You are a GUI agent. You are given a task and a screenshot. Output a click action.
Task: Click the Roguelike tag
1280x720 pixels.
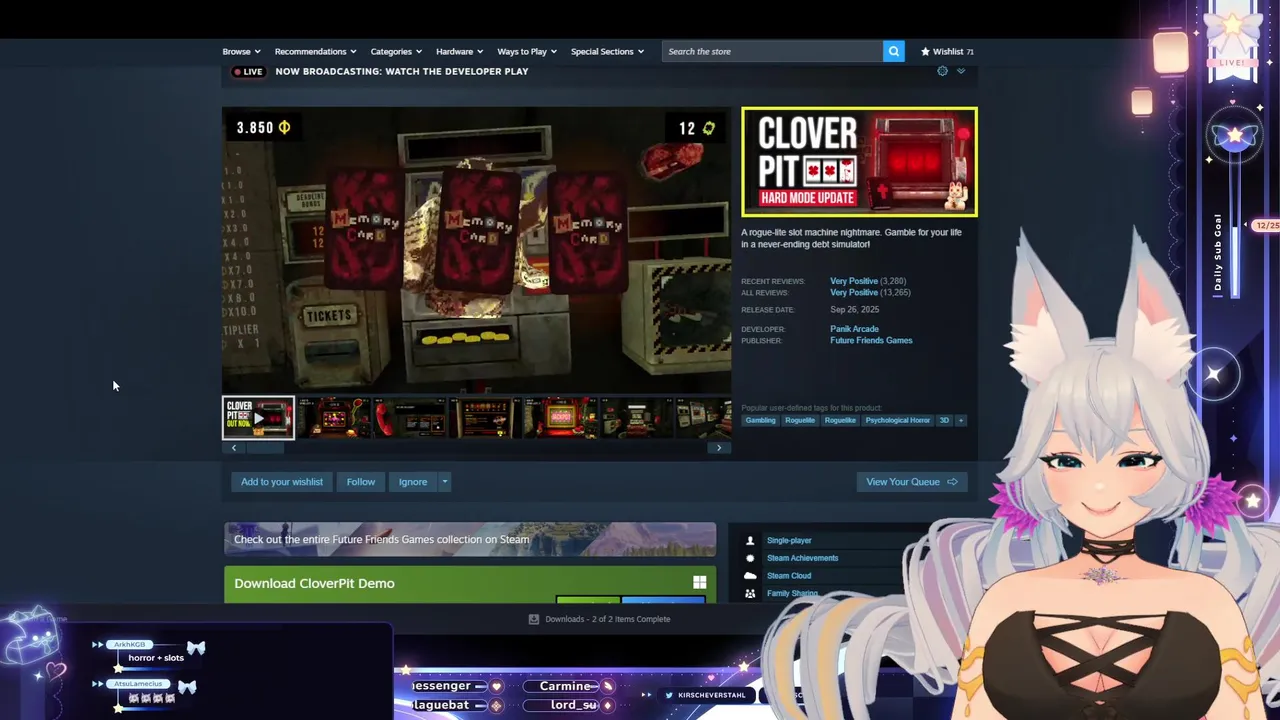point(840,420)
